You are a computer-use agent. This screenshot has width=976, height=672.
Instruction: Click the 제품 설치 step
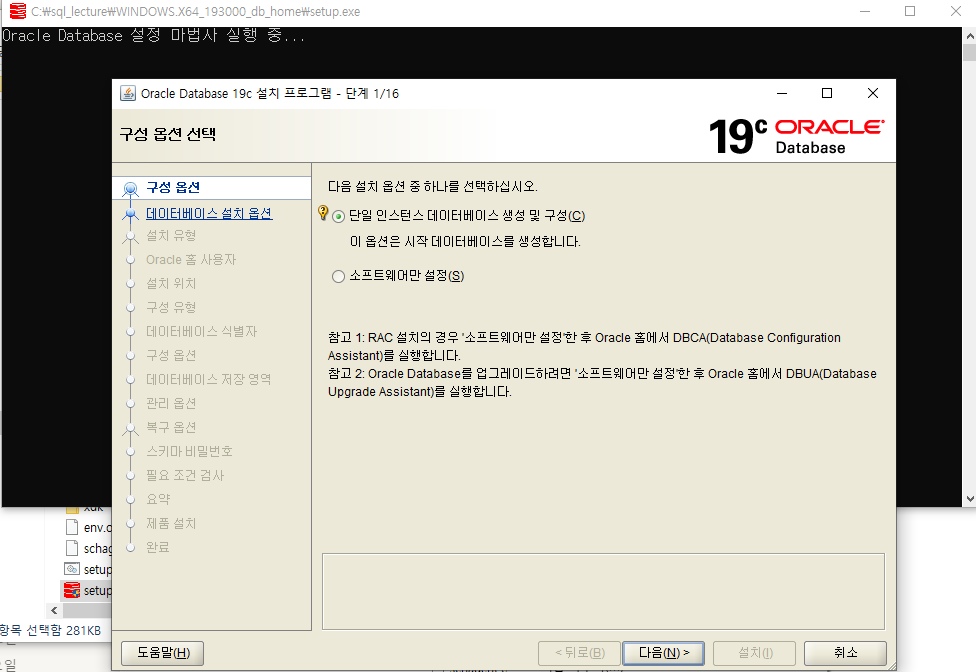click(171, 523)
